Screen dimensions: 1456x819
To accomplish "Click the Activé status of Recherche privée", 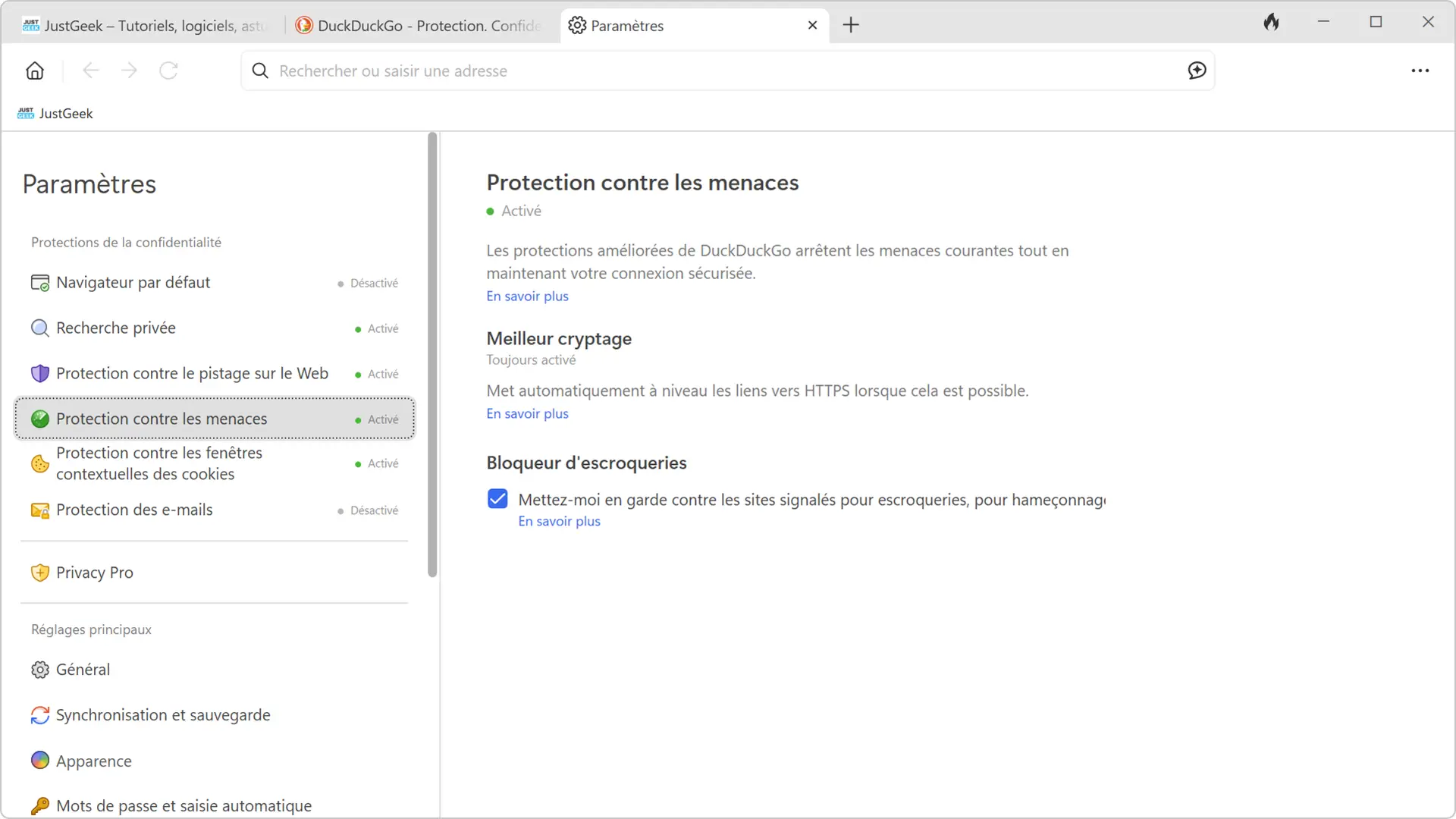I will (377, 328).
